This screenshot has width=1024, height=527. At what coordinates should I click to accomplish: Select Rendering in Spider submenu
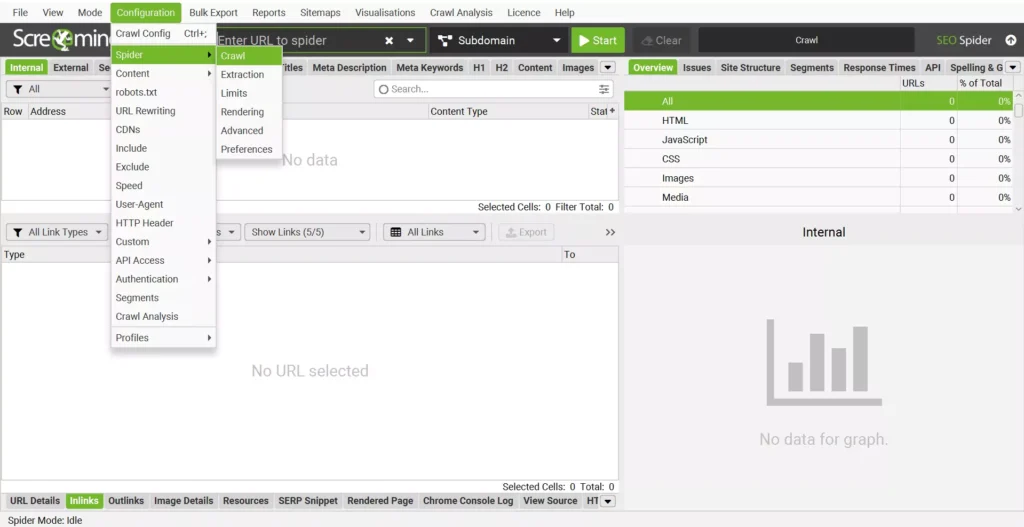point(249,112)
